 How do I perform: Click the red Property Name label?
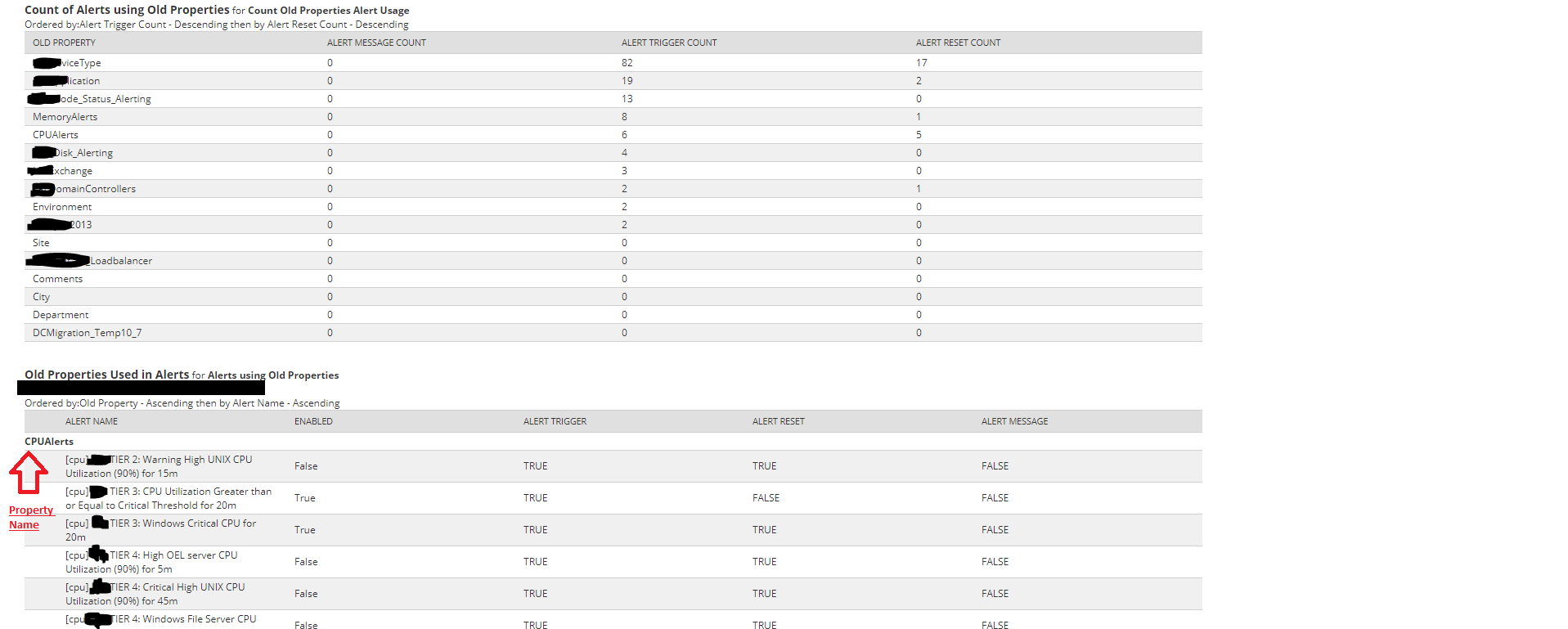coord(31,517)
